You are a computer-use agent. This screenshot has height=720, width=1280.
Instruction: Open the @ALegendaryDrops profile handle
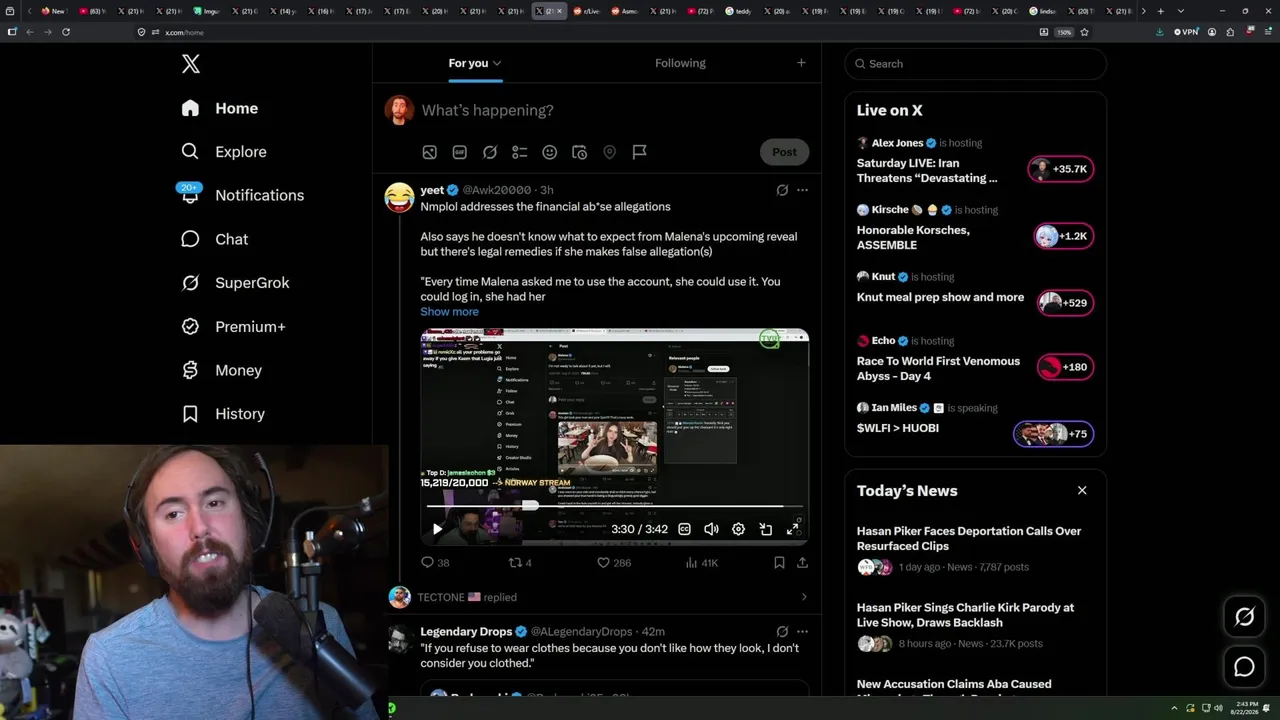pyautogui.click(x=581, y=632)
